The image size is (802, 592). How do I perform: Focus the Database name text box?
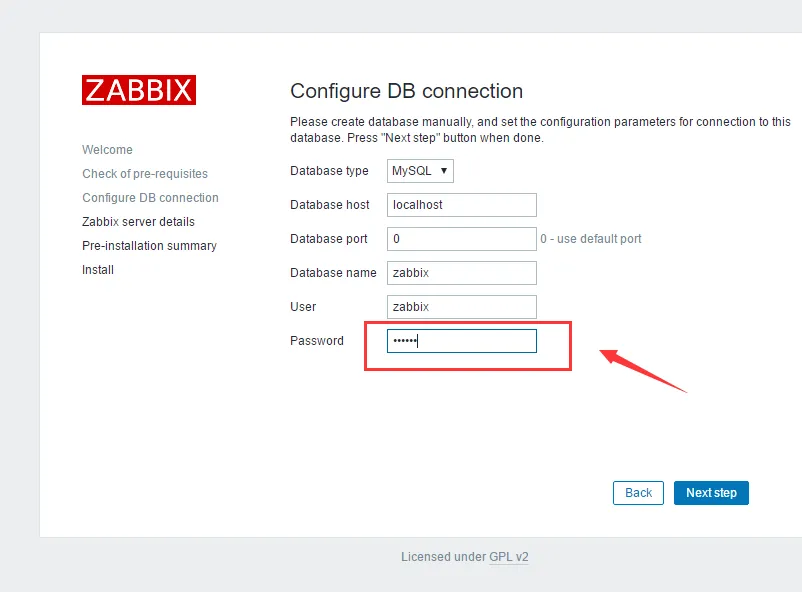[461, 273]
